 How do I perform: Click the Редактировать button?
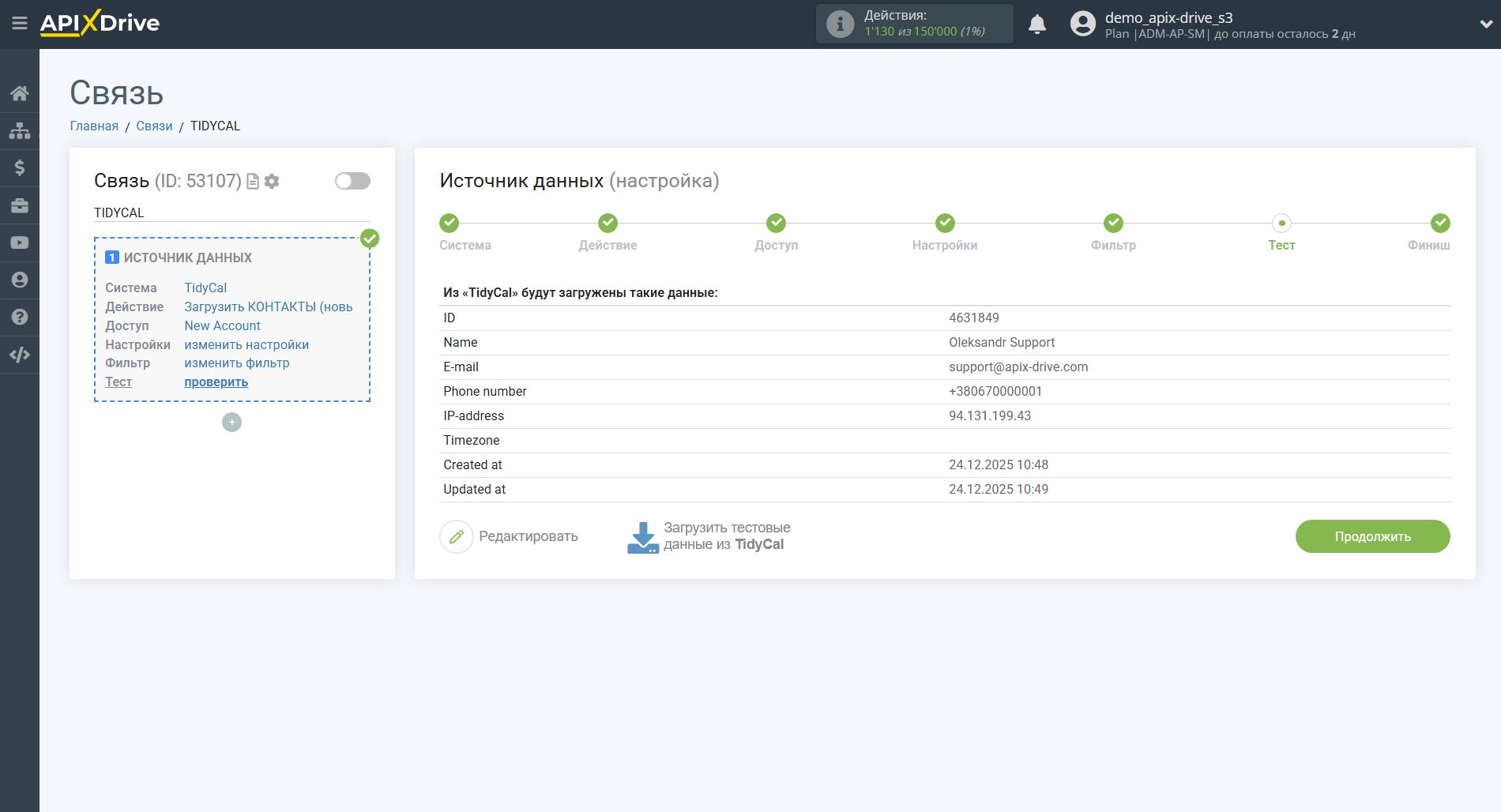(x=510, y=536)
